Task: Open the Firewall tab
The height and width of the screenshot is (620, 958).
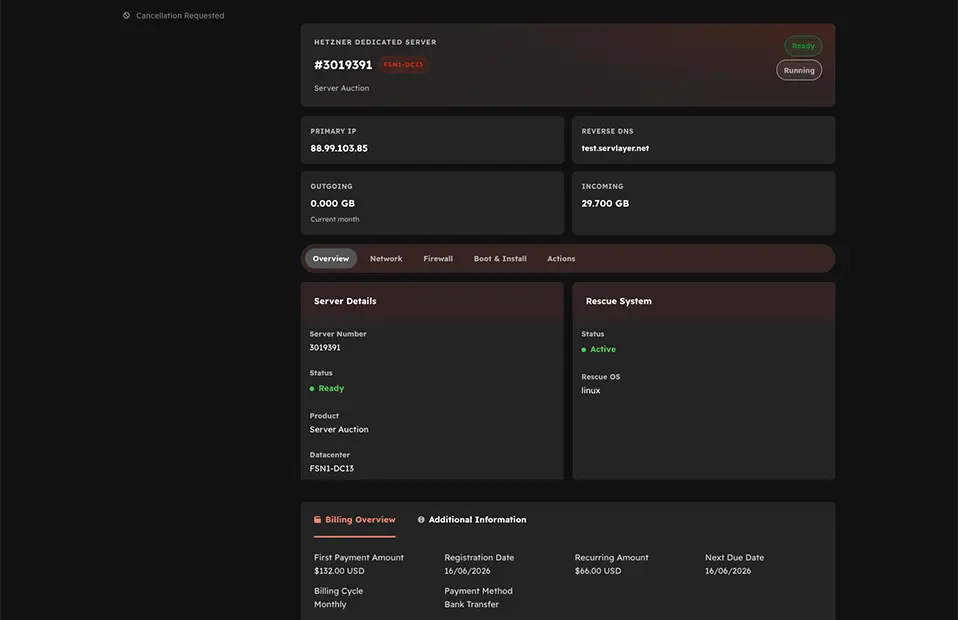Action: point(438,258)
